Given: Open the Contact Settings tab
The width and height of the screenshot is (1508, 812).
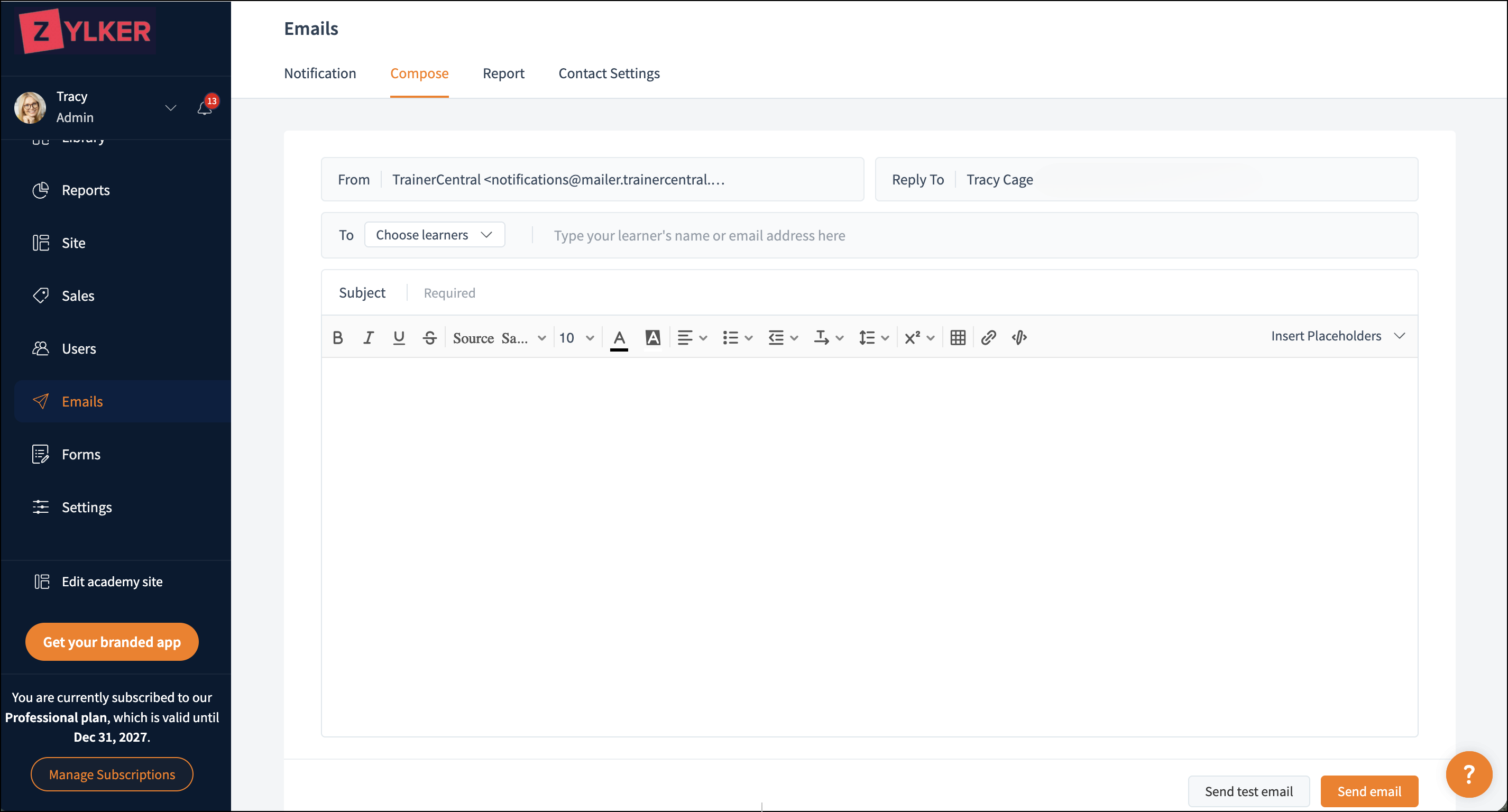Looking at the screenshot, I should coord(609,73).
